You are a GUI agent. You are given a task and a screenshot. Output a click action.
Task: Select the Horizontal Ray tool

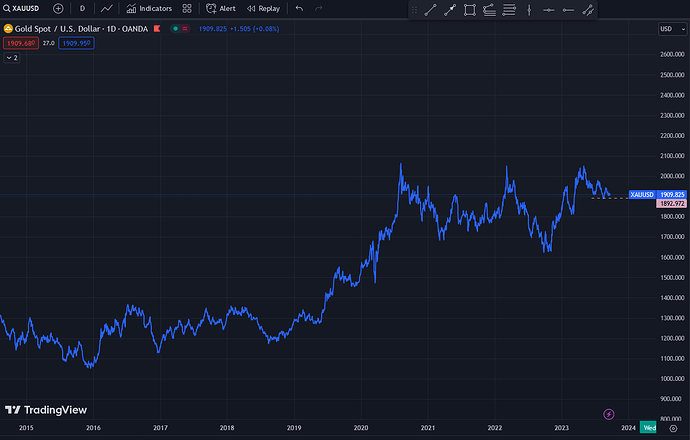pos(568,10)
